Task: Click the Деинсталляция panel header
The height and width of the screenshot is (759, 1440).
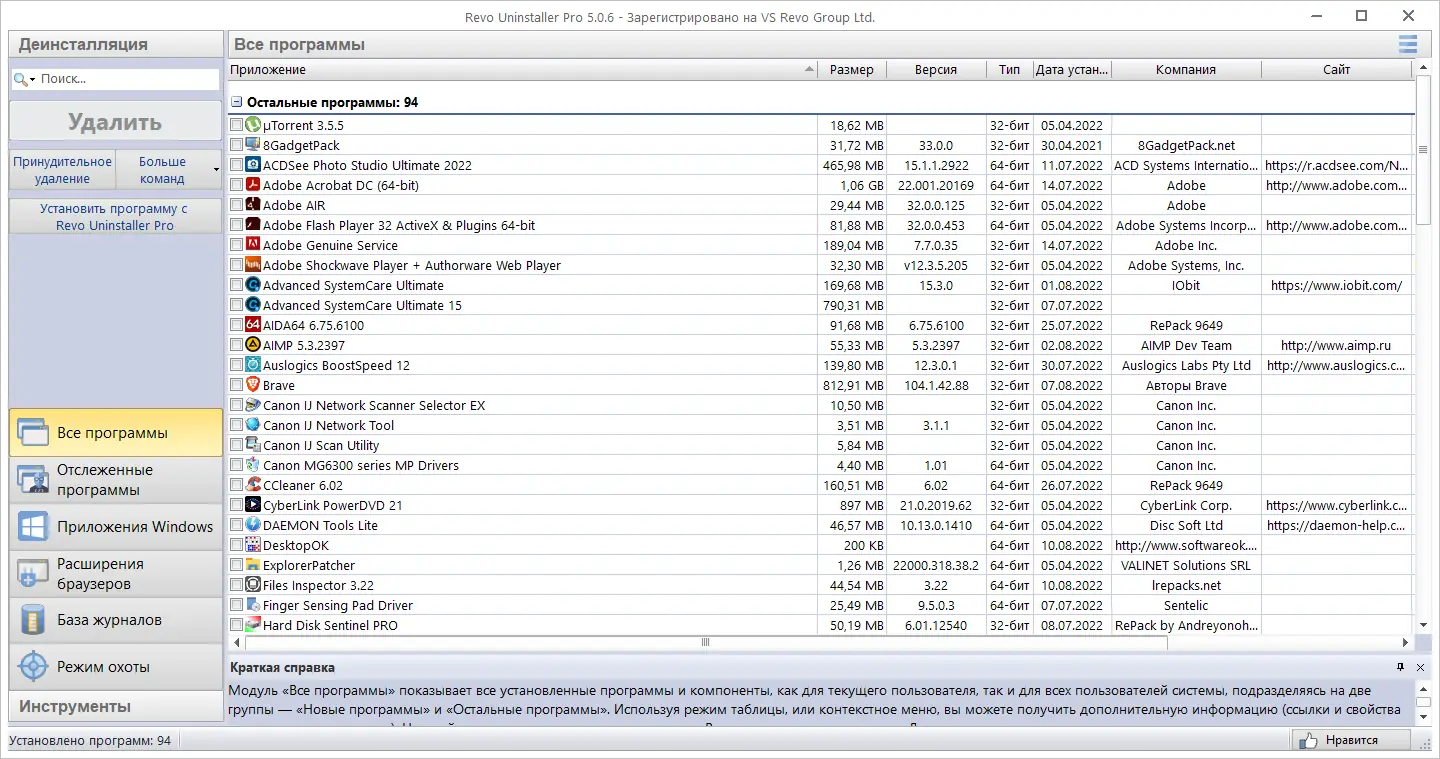Action: tap(116, 44)
